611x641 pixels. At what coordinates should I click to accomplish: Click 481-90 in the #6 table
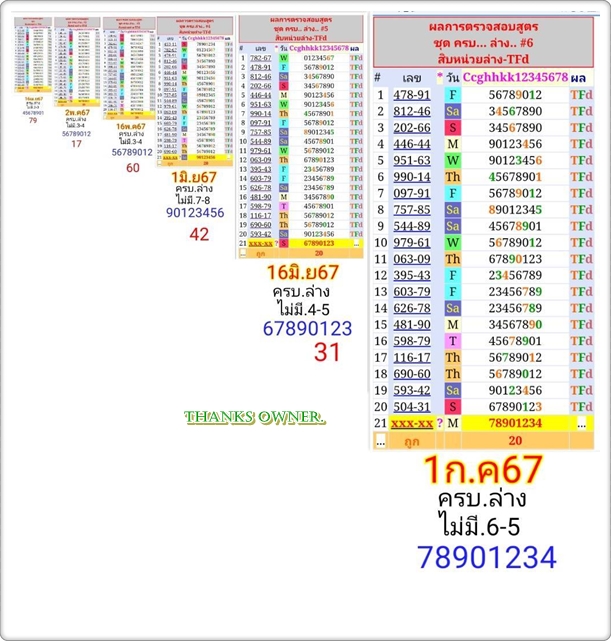tap(412, 325)
